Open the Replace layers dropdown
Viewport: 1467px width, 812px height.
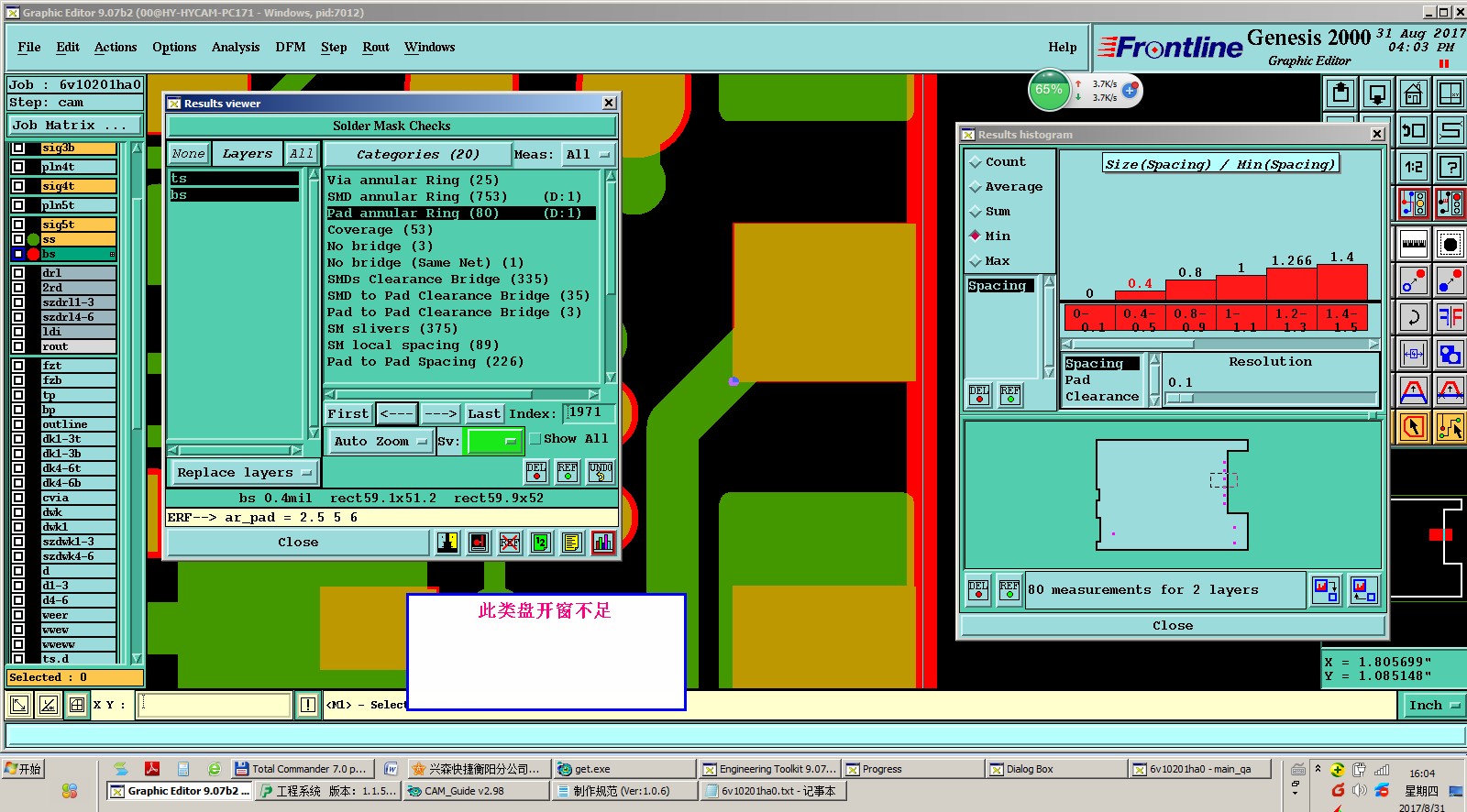244,473
